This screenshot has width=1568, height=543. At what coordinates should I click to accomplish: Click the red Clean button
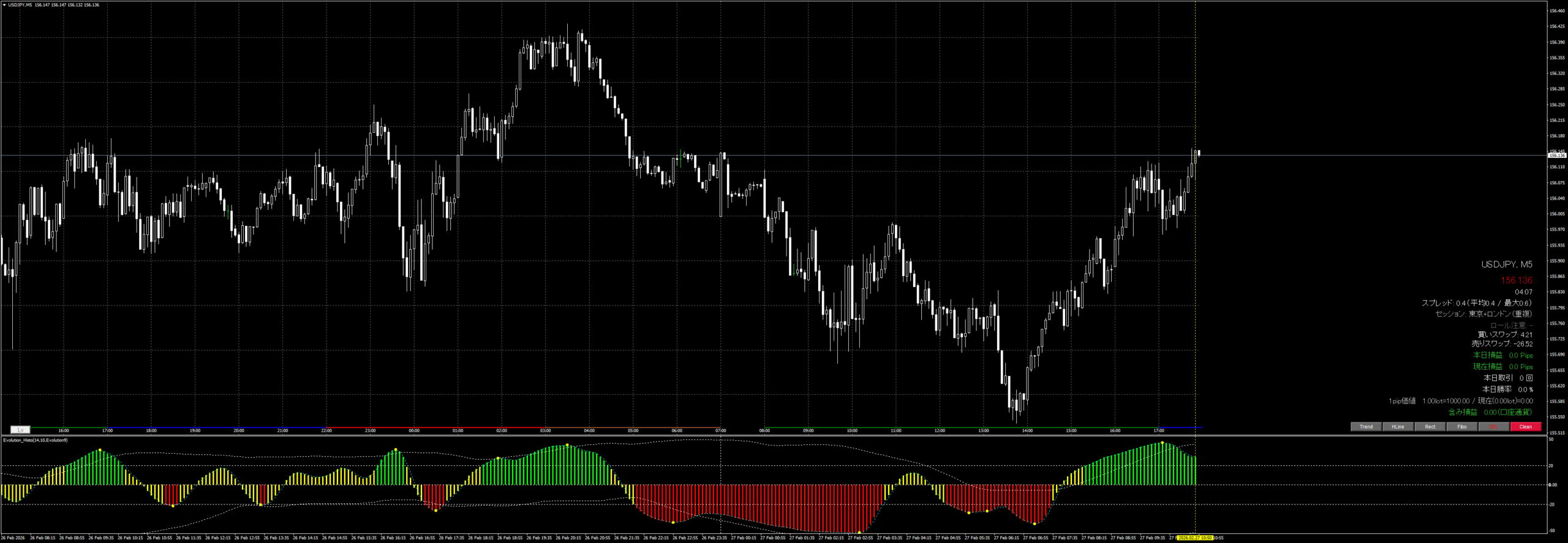1525,427
